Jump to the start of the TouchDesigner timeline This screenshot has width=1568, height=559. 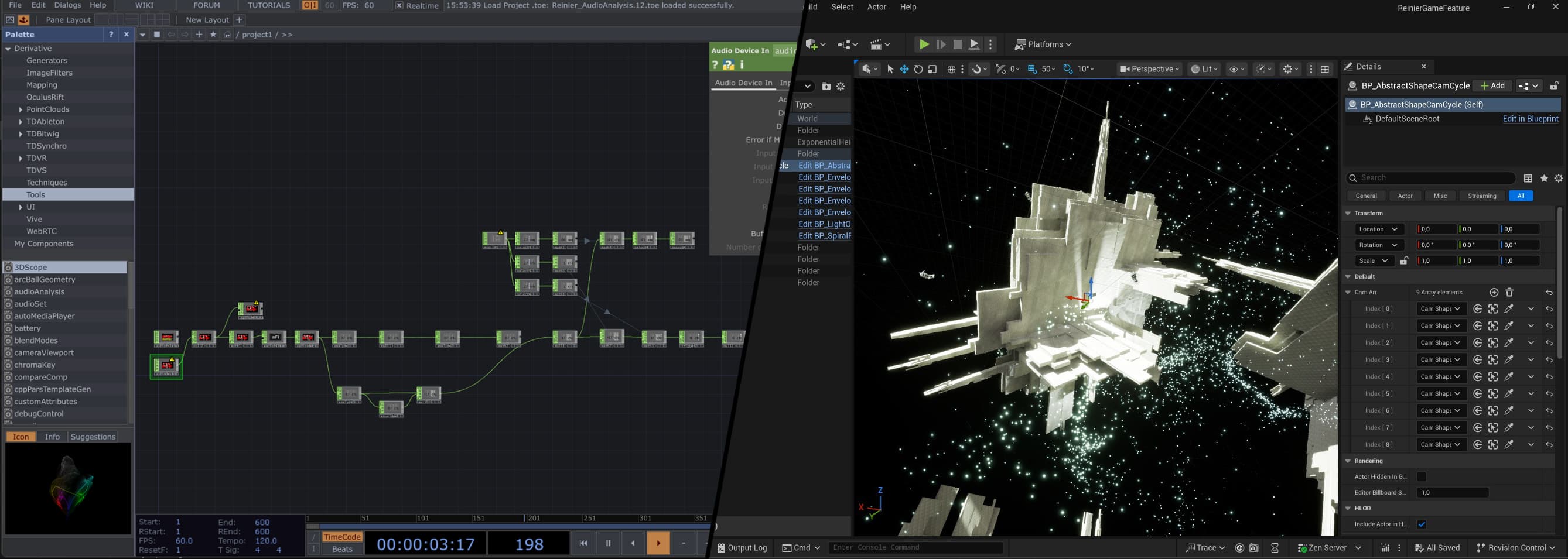(x=583, y=543)
